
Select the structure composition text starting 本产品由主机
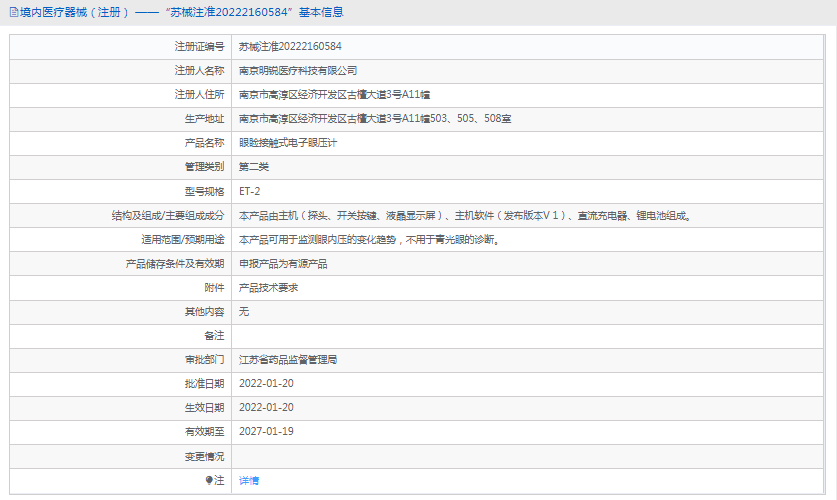pyautogui.click(x=465, y=216)
